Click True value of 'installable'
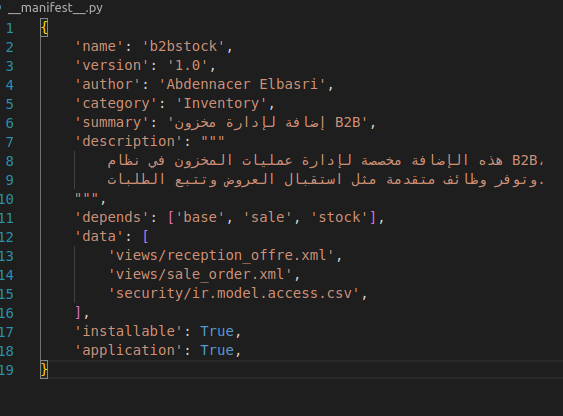The width and height of the screenshot is (563, 416). (x=217, y=331)
